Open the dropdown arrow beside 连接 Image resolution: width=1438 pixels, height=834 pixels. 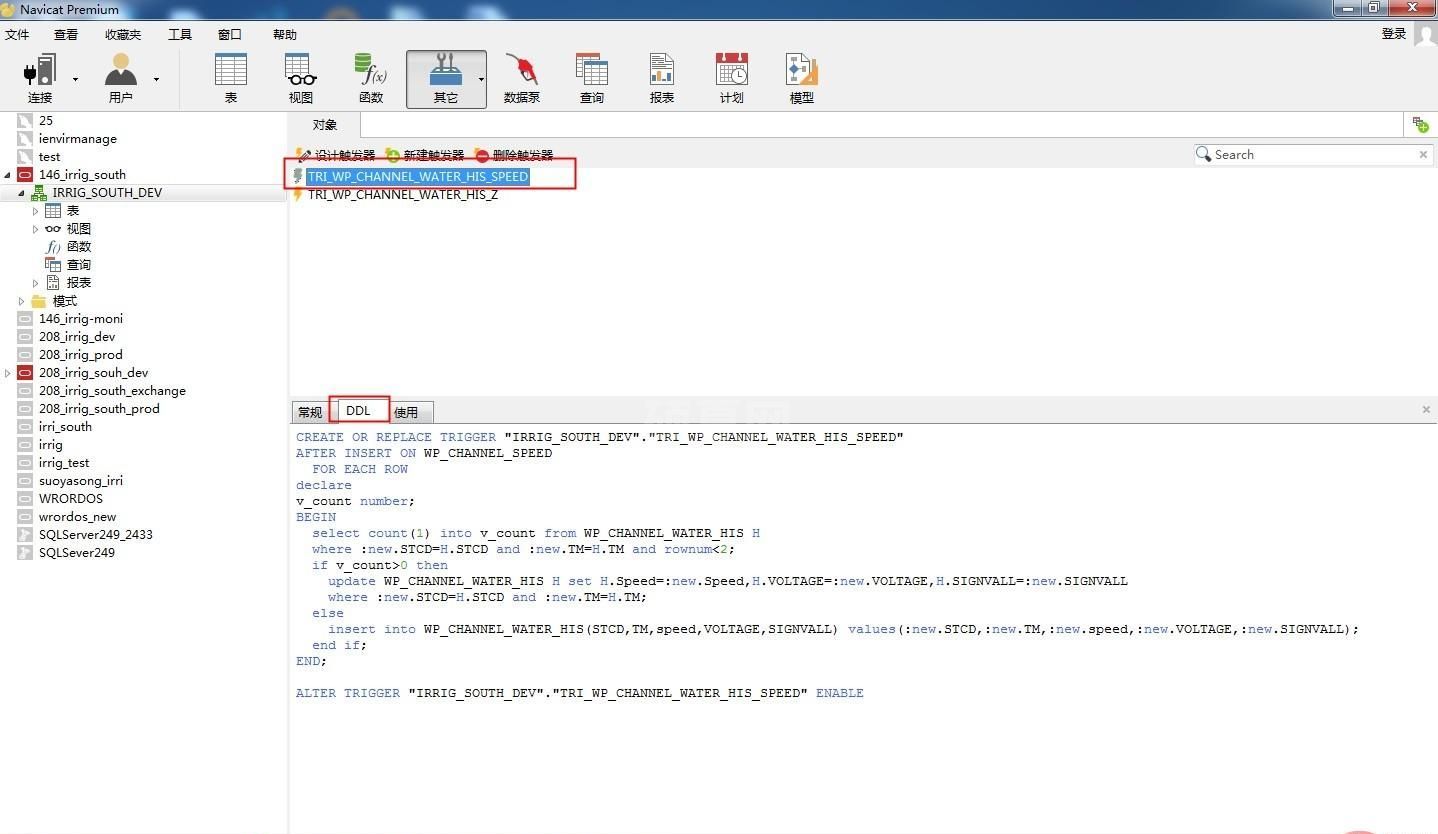coord(75,79)
